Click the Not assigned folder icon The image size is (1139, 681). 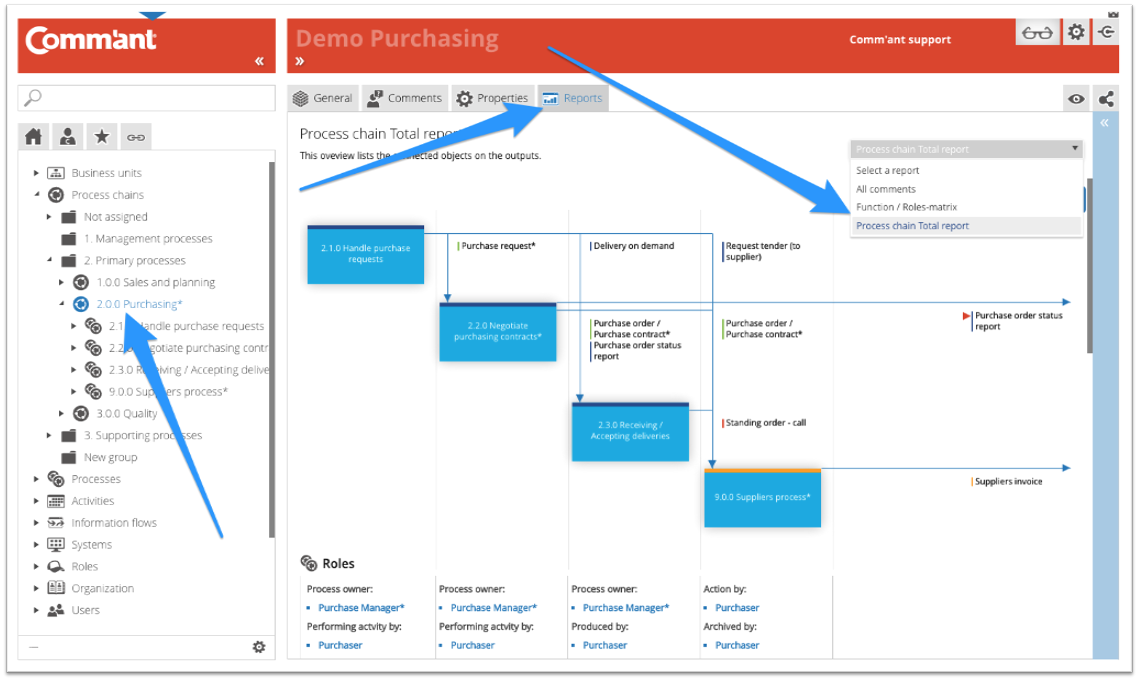coord(69,217)
